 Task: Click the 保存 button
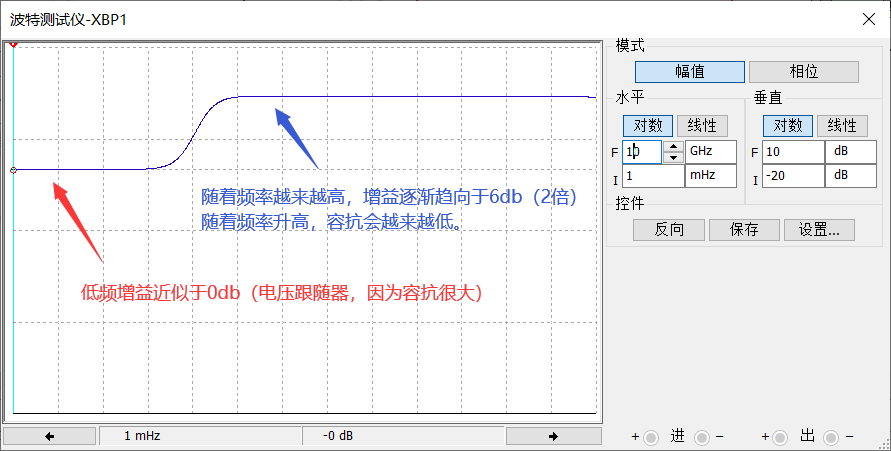743,230
